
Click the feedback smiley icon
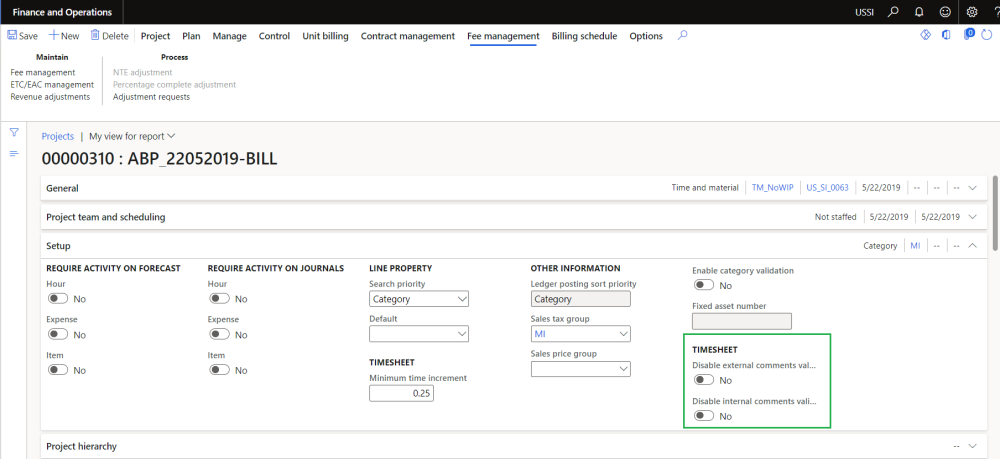coord(945,12)
